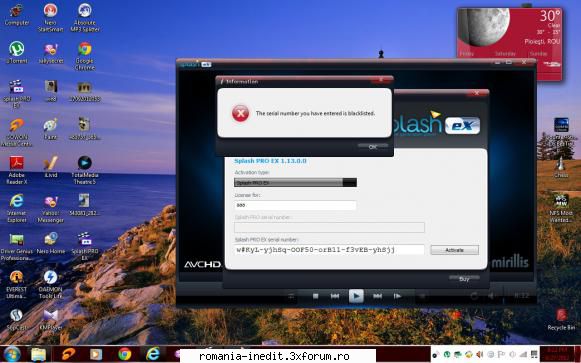Click the Next track button in Splash
Screen dimensions: 581x363
pos(377,296)
